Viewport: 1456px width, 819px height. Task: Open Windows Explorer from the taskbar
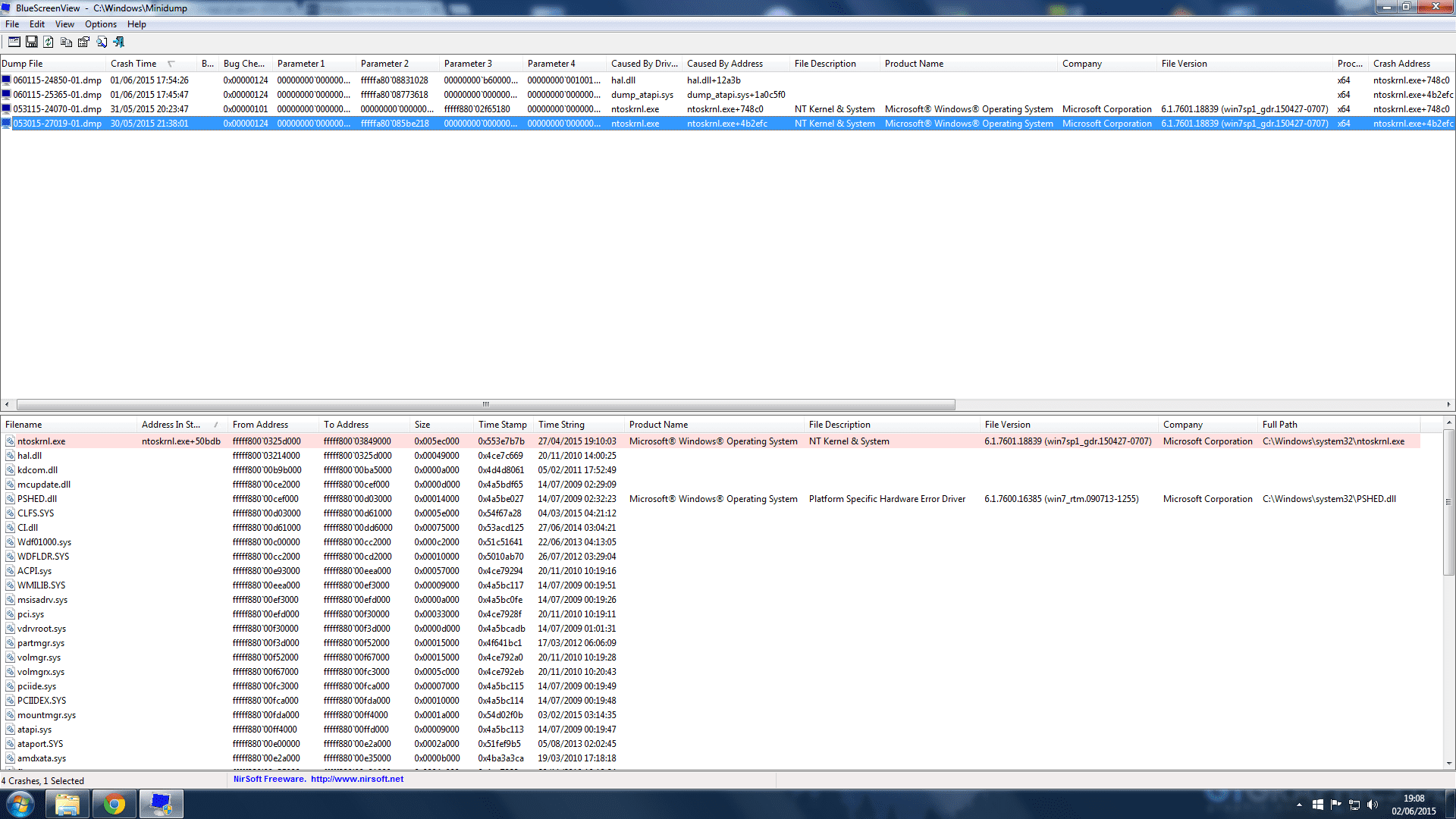67,804
